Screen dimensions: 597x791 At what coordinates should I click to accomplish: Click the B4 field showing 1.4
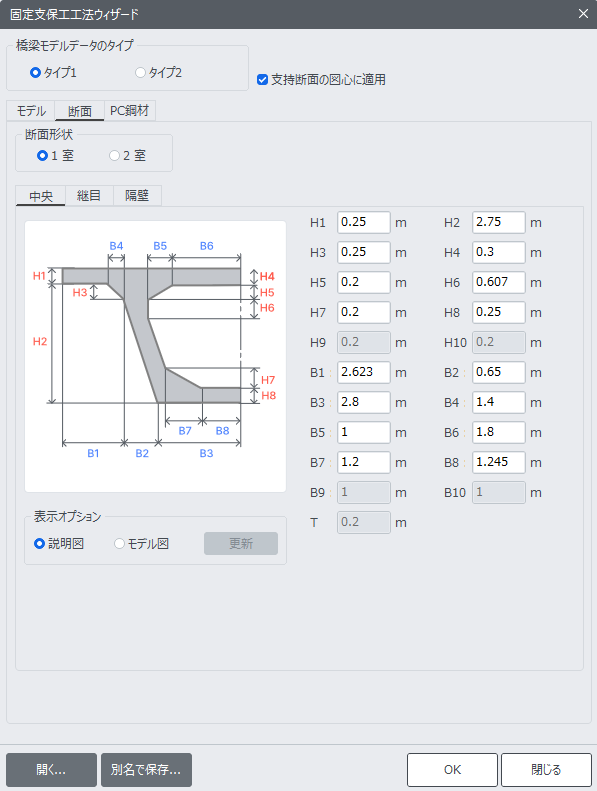coord(499,403)
